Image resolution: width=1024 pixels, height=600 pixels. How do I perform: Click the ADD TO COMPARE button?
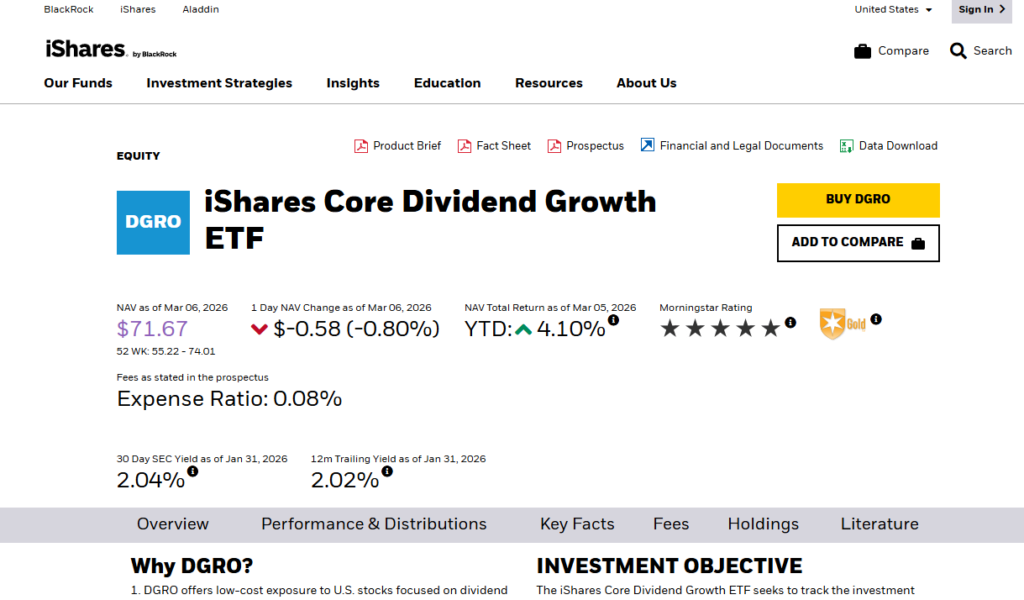click(x=857, y=242)
